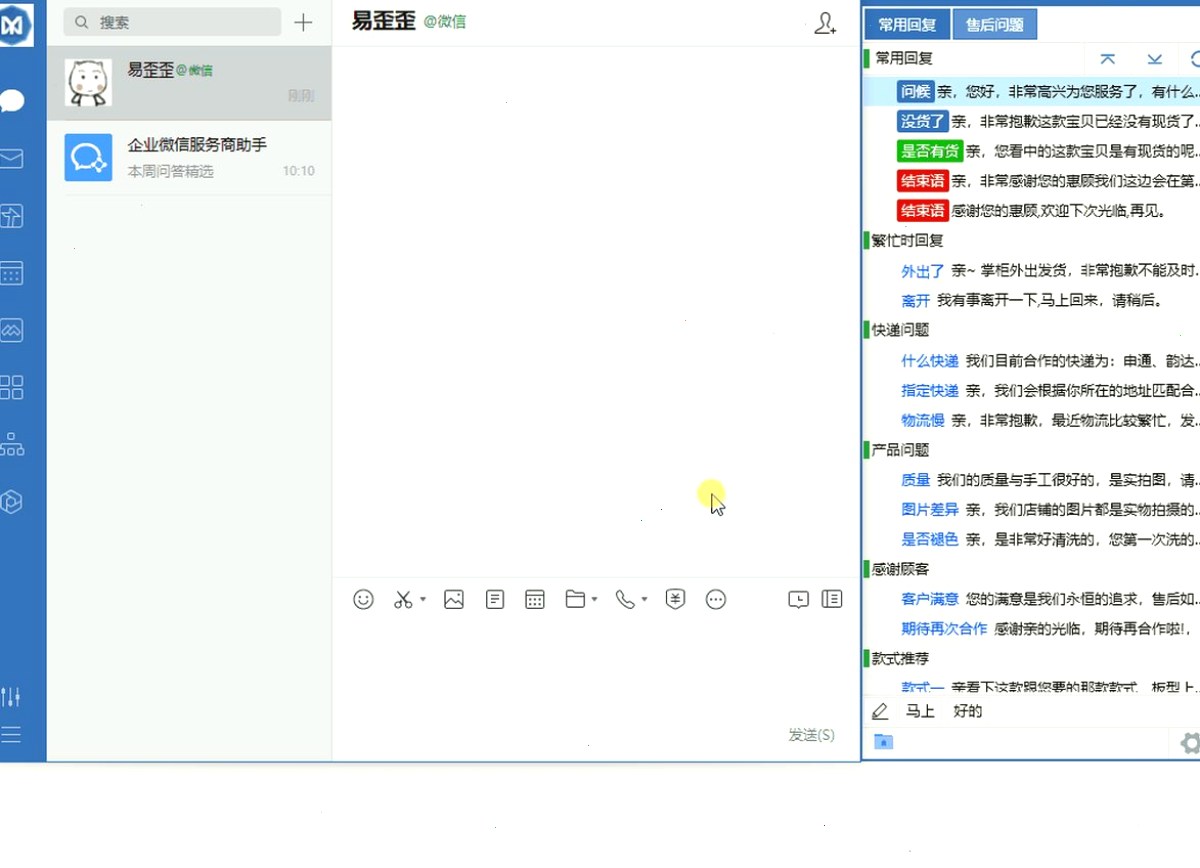This screenshot has width=1200, height=868.
Task: Collapse the 常用回复 group header
Action: point(904,59)
